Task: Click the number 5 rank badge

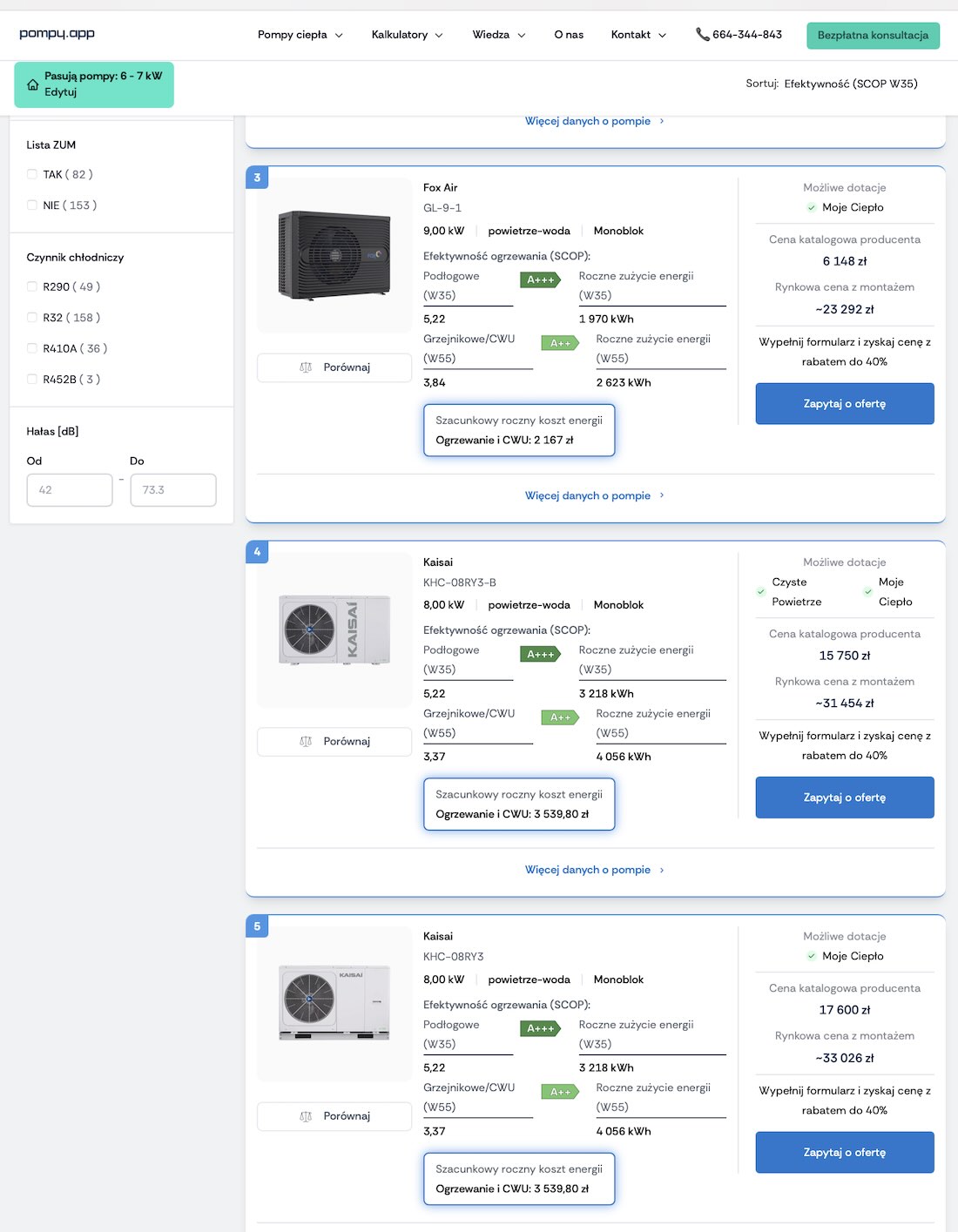Action: click(x=257, y=926)
